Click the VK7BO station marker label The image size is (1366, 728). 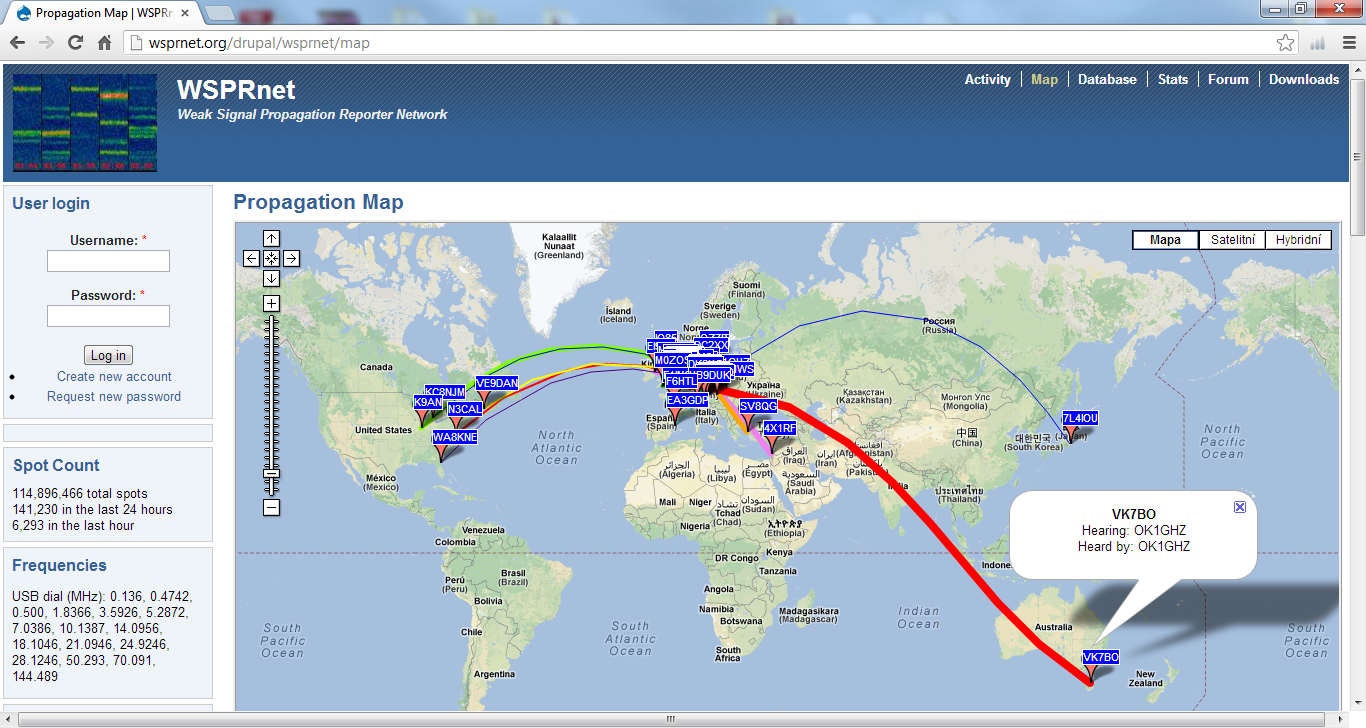[1100, 657]
